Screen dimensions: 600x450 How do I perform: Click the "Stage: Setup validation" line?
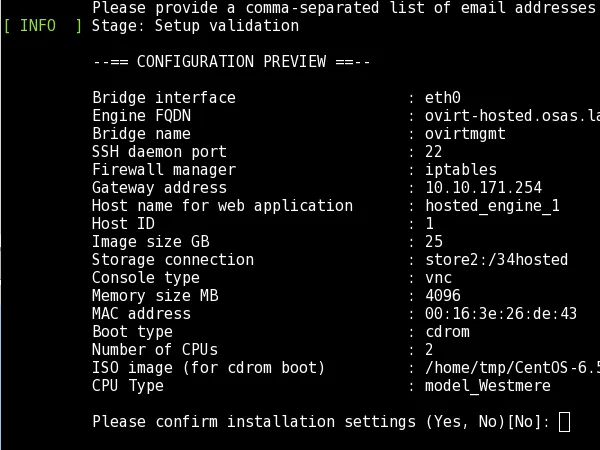click(x=195, y=26)
